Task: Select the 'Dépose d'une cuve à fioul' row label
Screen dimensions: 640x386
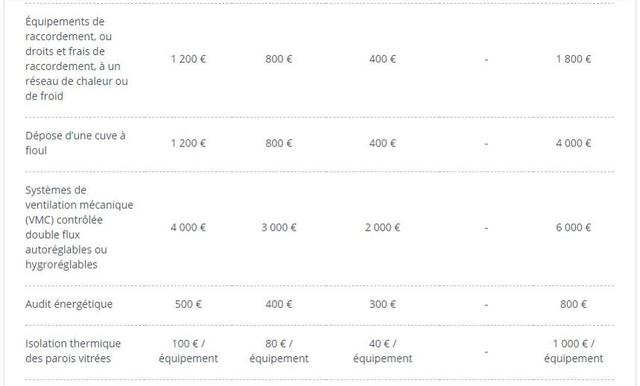Action: (75, 143)
